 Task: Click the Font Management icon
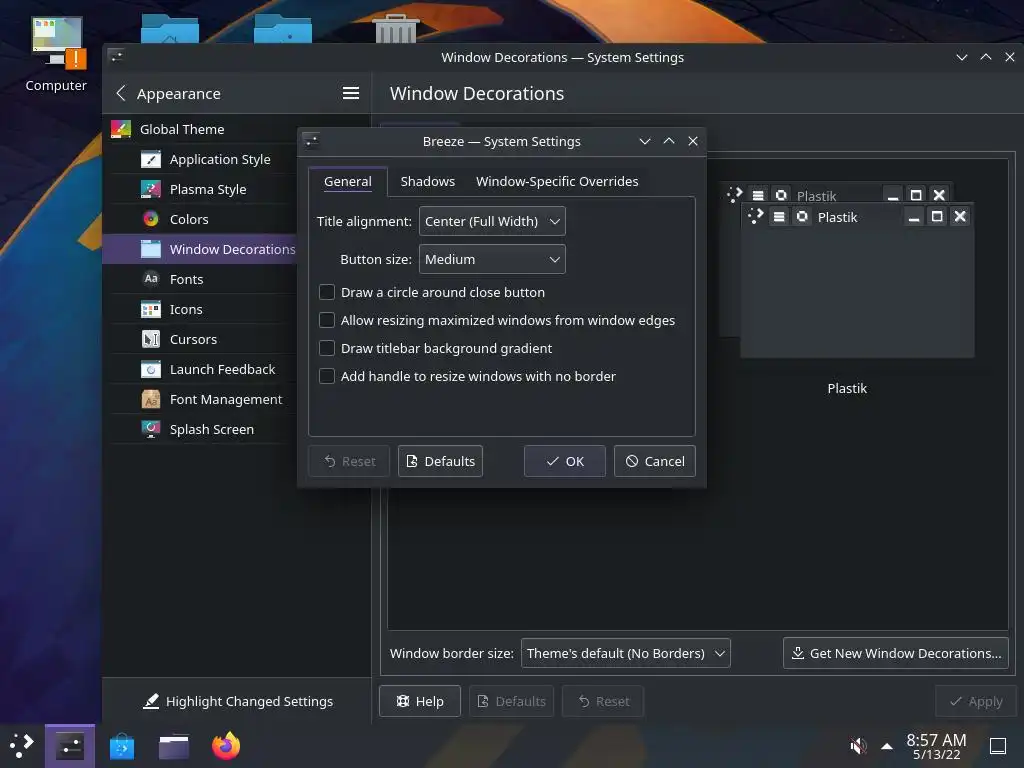(151, 399)
